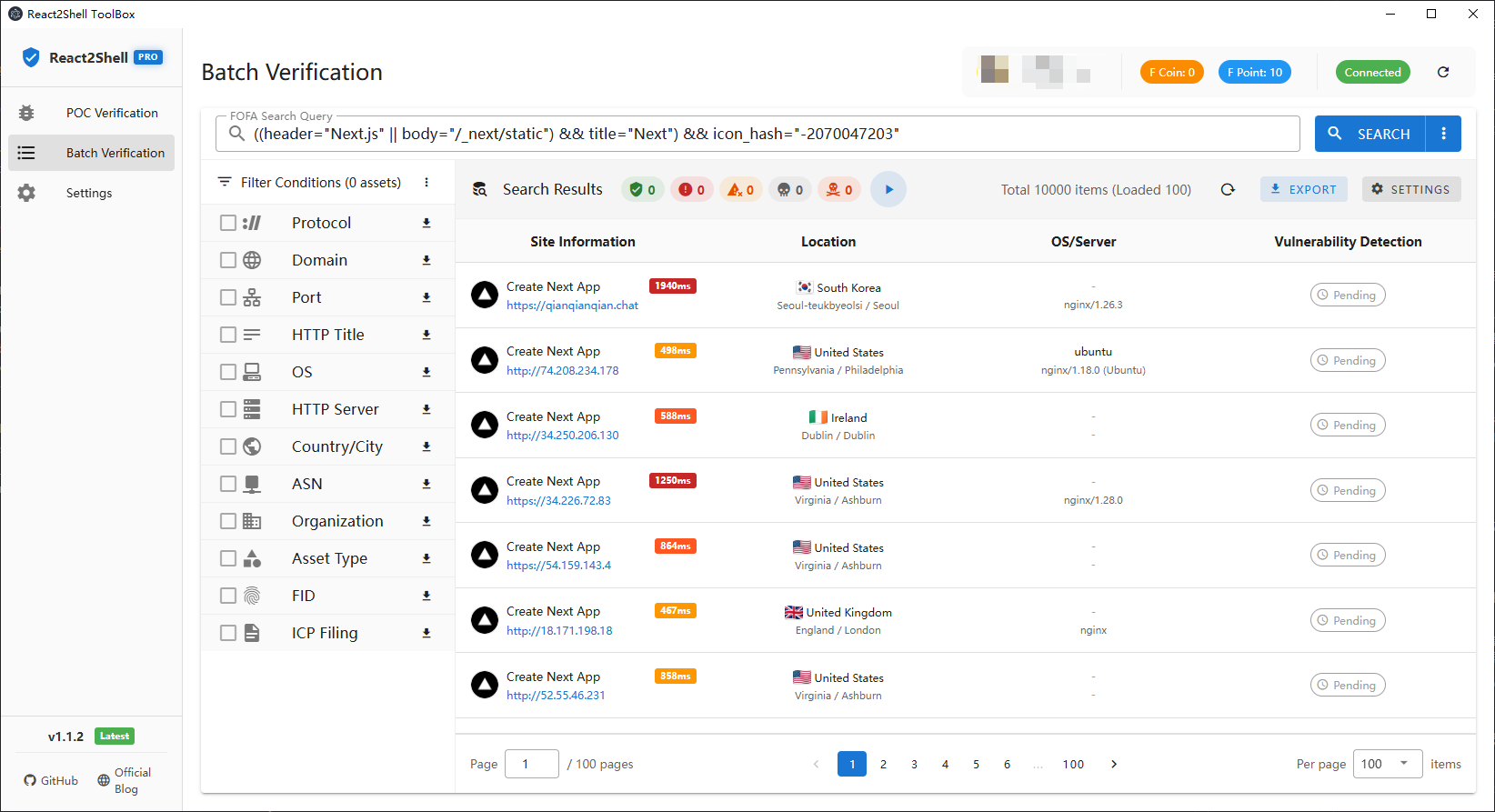Screen dimensions: 1495x812
Task: Click the Search Results icon
Action: [x=479, y=189]
